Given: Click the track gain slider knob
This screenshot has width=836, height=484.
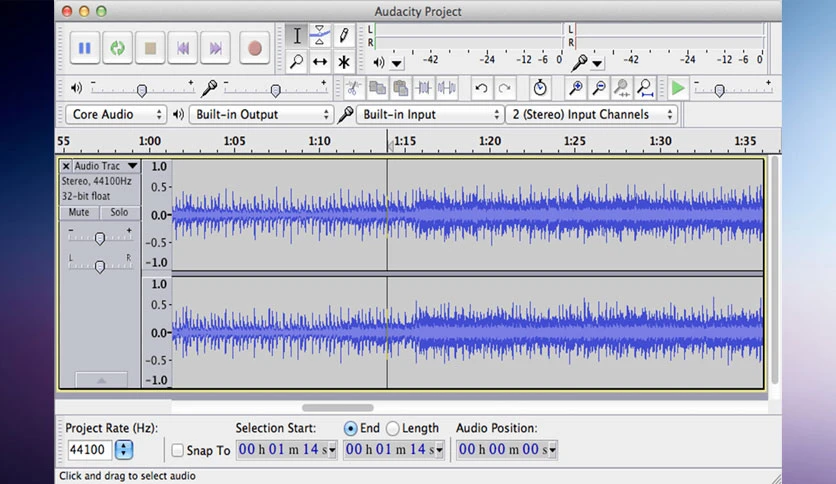Looking at the screenshot, I should (100, 238).
